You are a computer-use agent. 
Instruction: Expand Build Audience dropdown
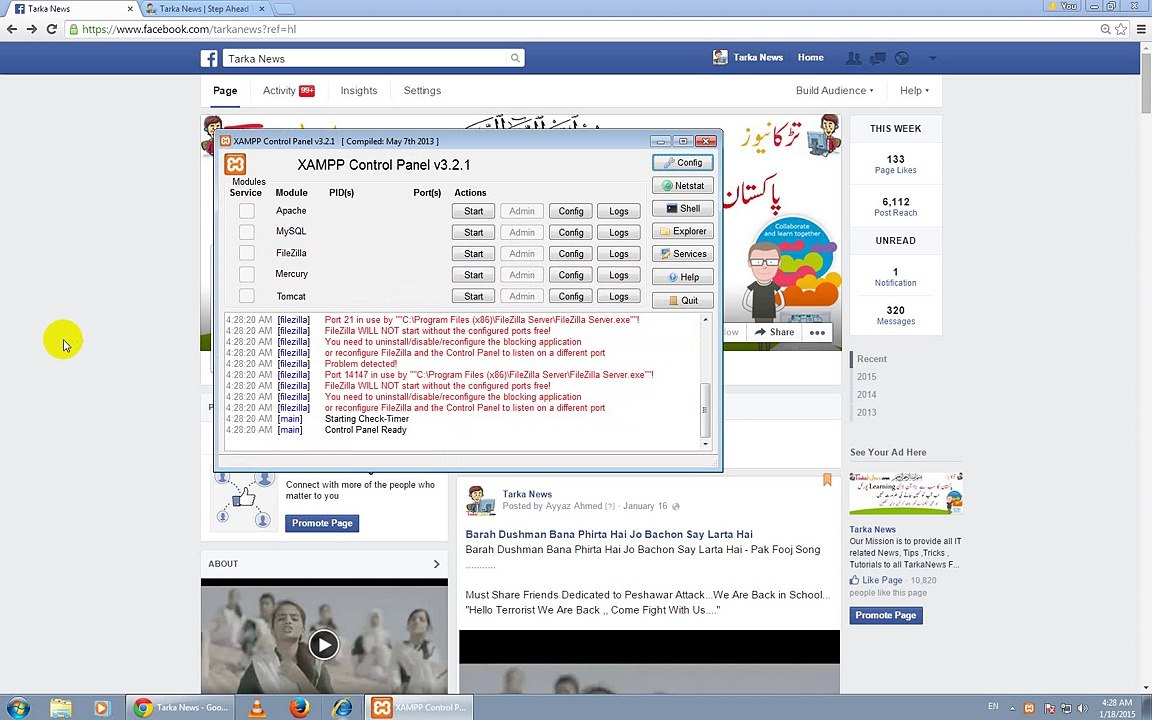(x=835, y=90)
